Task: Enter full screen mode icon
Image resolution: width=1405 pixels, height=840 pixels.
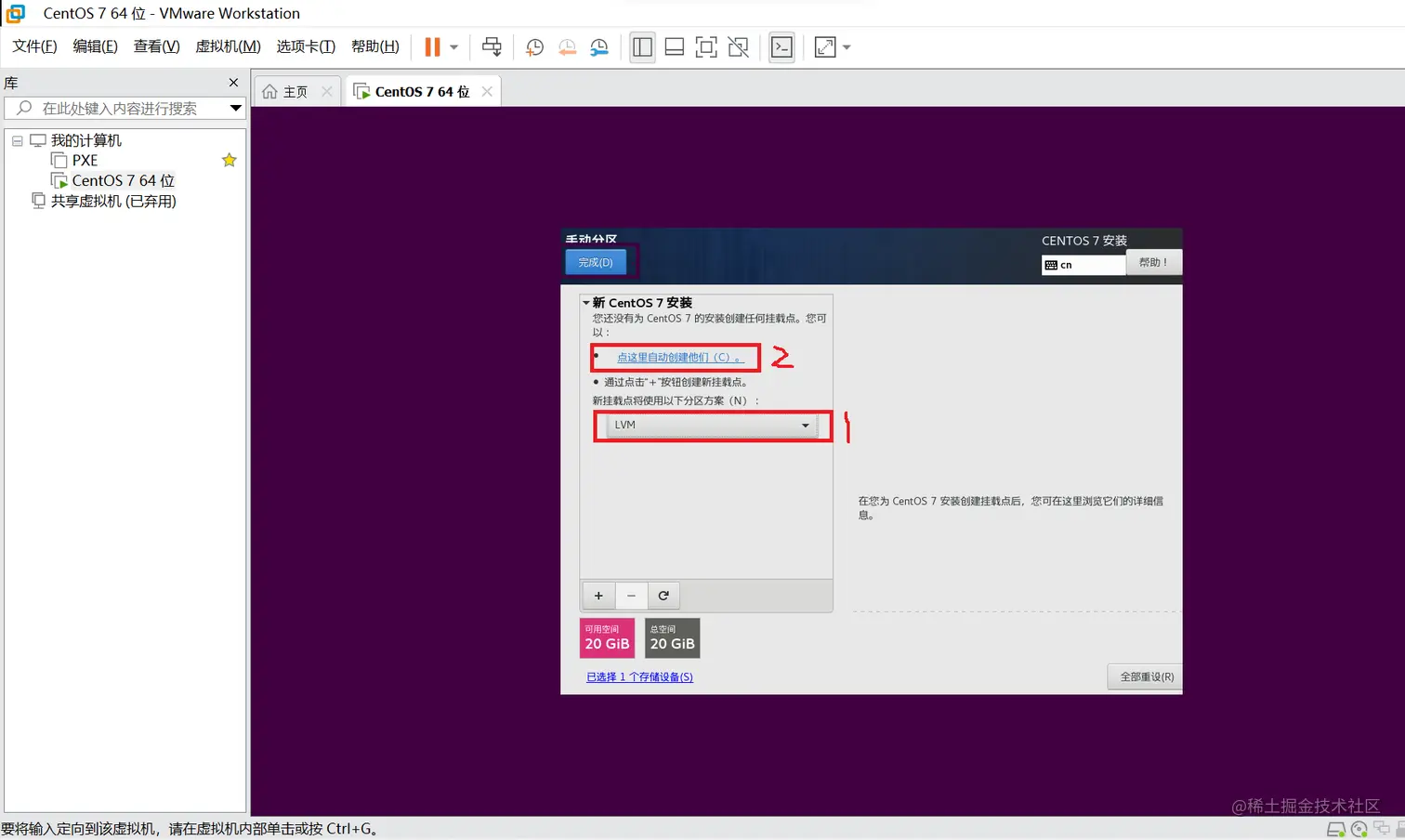Action: pos(706,46)
